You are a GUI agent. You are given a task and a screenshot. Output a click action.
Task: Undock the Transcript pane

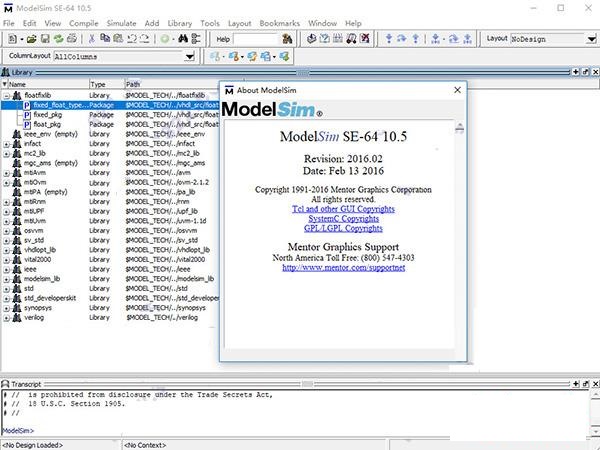tap(585, 384)
